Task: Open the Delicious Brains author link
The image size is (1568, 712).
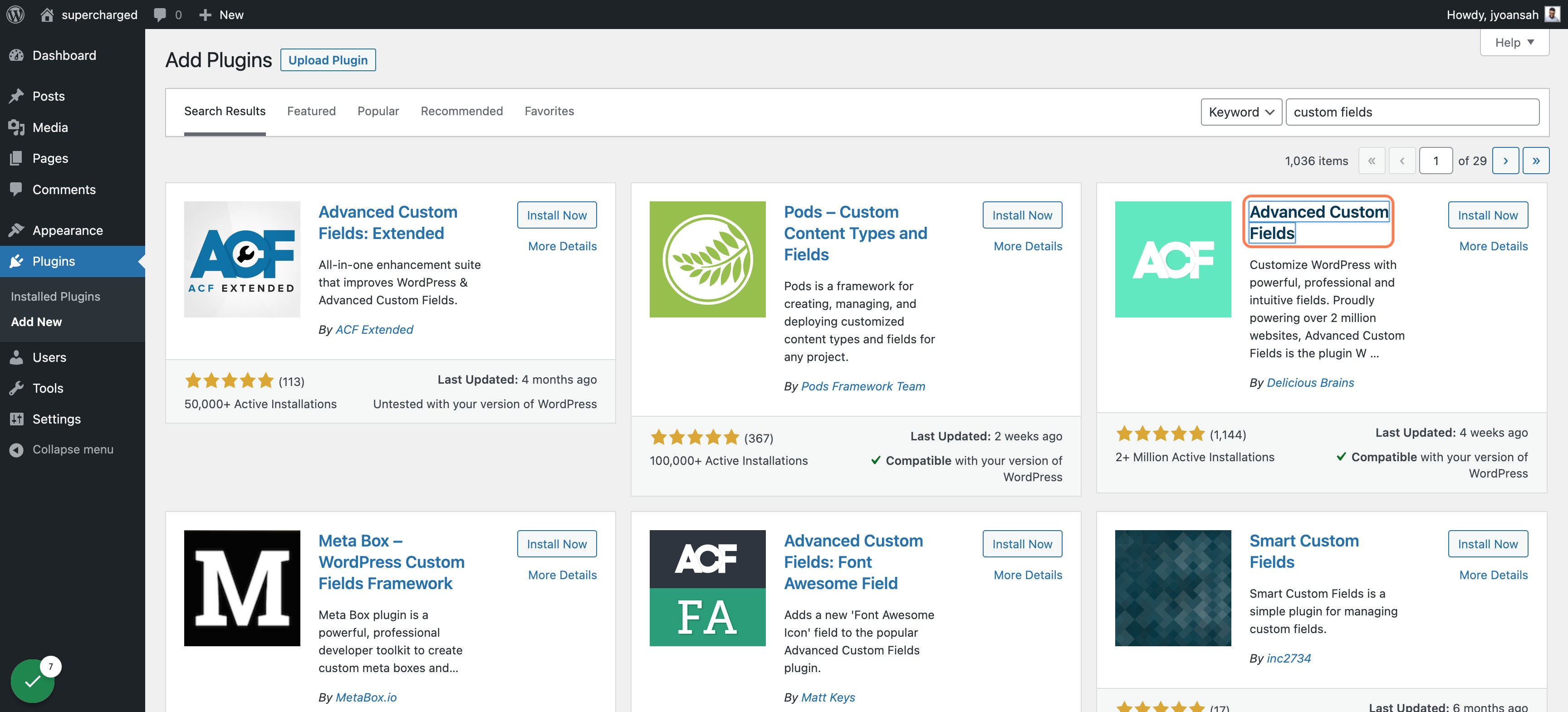Action: click(x=1310, y=383)
